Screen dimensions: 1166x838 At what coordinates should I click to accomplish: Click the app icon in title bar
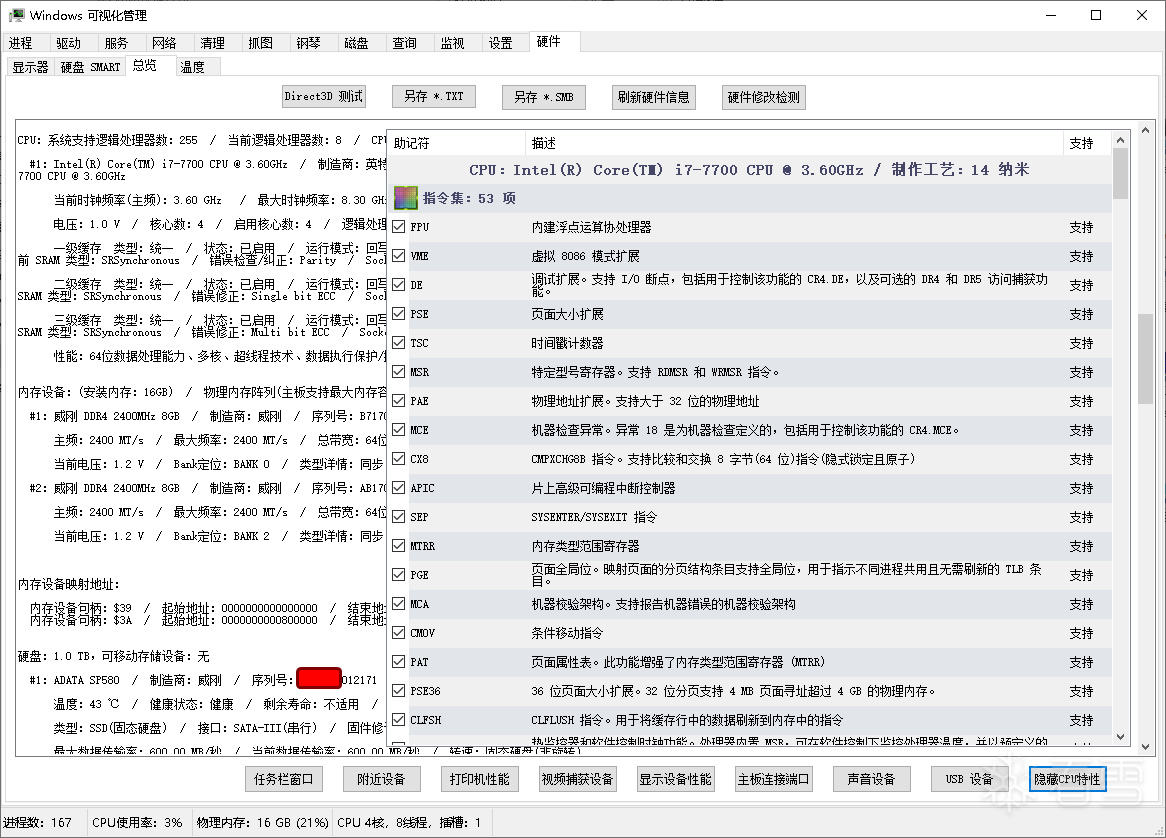(16, 15)
